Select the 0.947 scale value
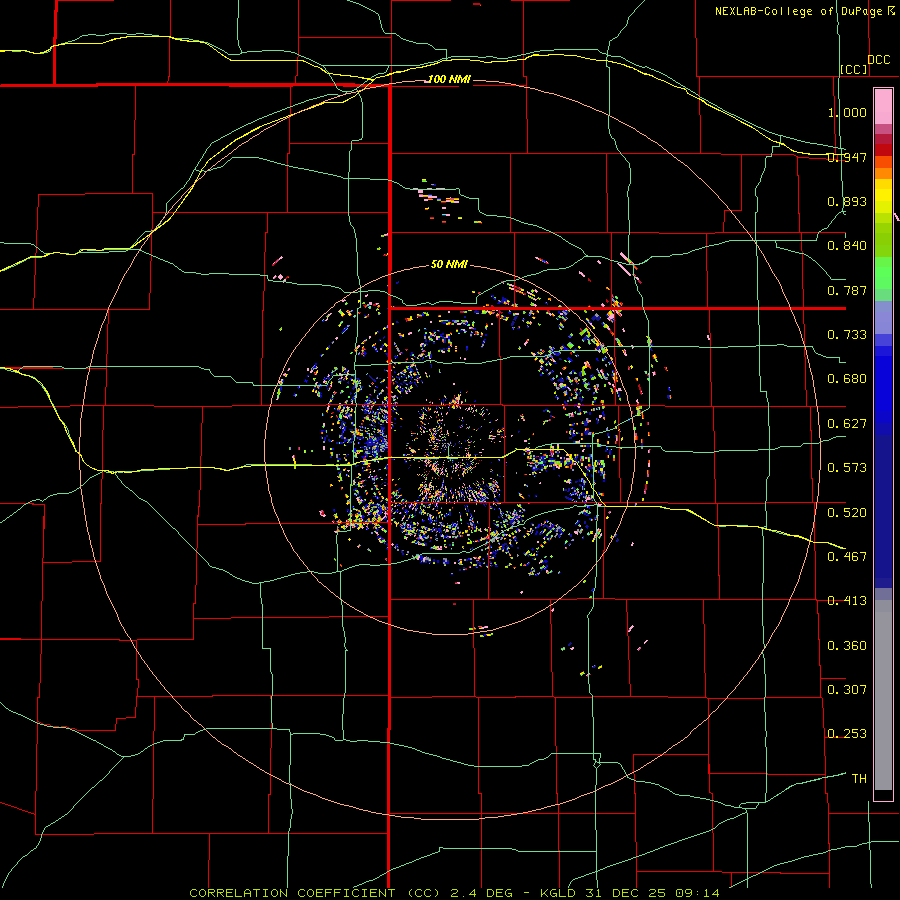Viewport: 900px width, 900px height. click(847, 157)
